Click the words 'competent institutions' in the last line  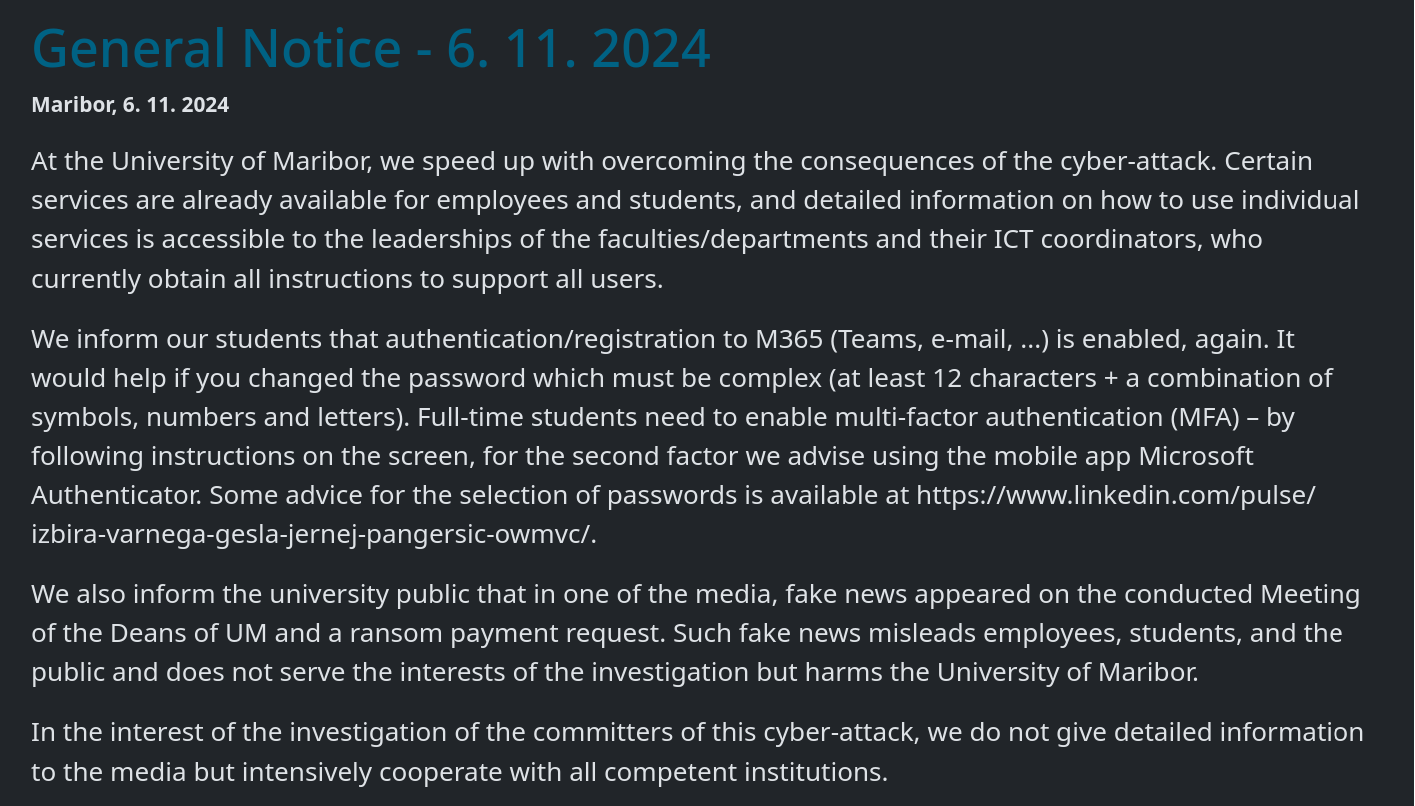click(x=745, y=773)
